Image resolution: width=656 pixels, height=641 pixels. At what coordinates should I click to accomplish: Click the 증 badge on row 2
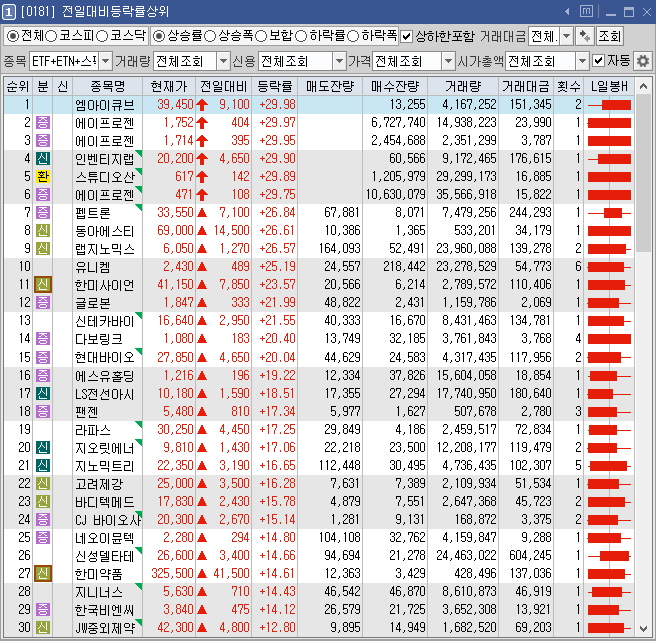(x=43, y=123)
